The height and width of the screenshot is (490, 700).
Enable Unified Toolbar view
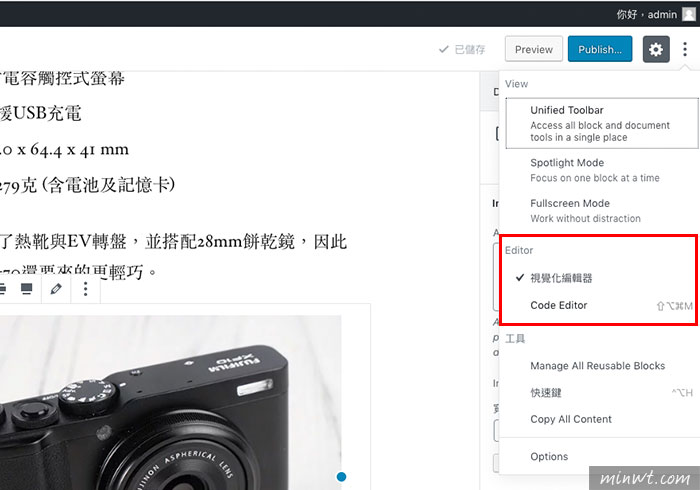[602, 123]
